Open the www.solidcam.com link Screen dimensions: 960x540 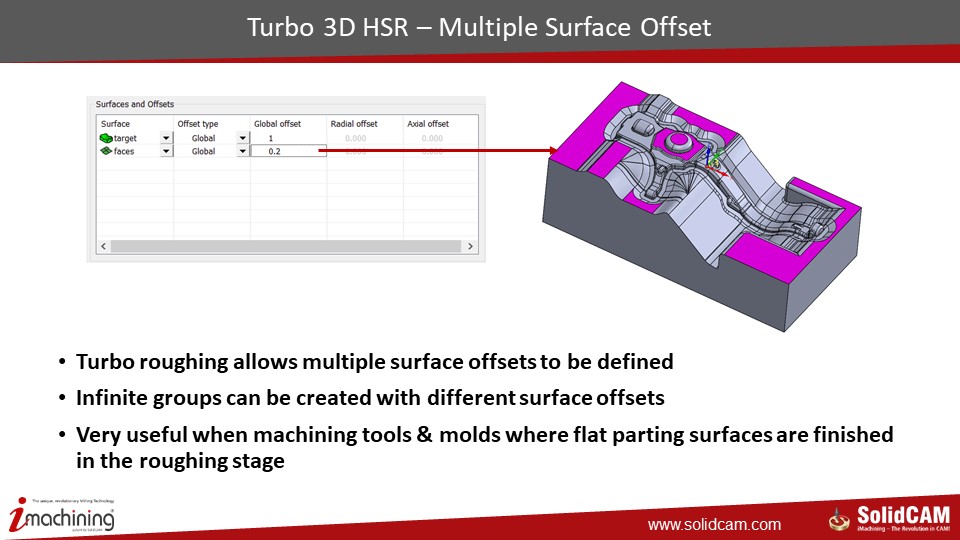[714, 524]
